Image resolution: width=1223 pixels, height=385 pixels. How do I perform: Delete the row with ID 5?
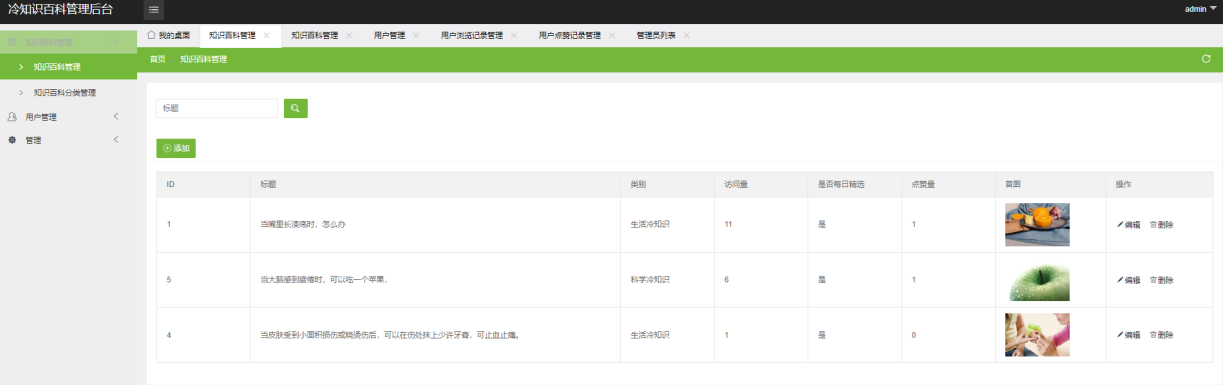click(1162, 280)
